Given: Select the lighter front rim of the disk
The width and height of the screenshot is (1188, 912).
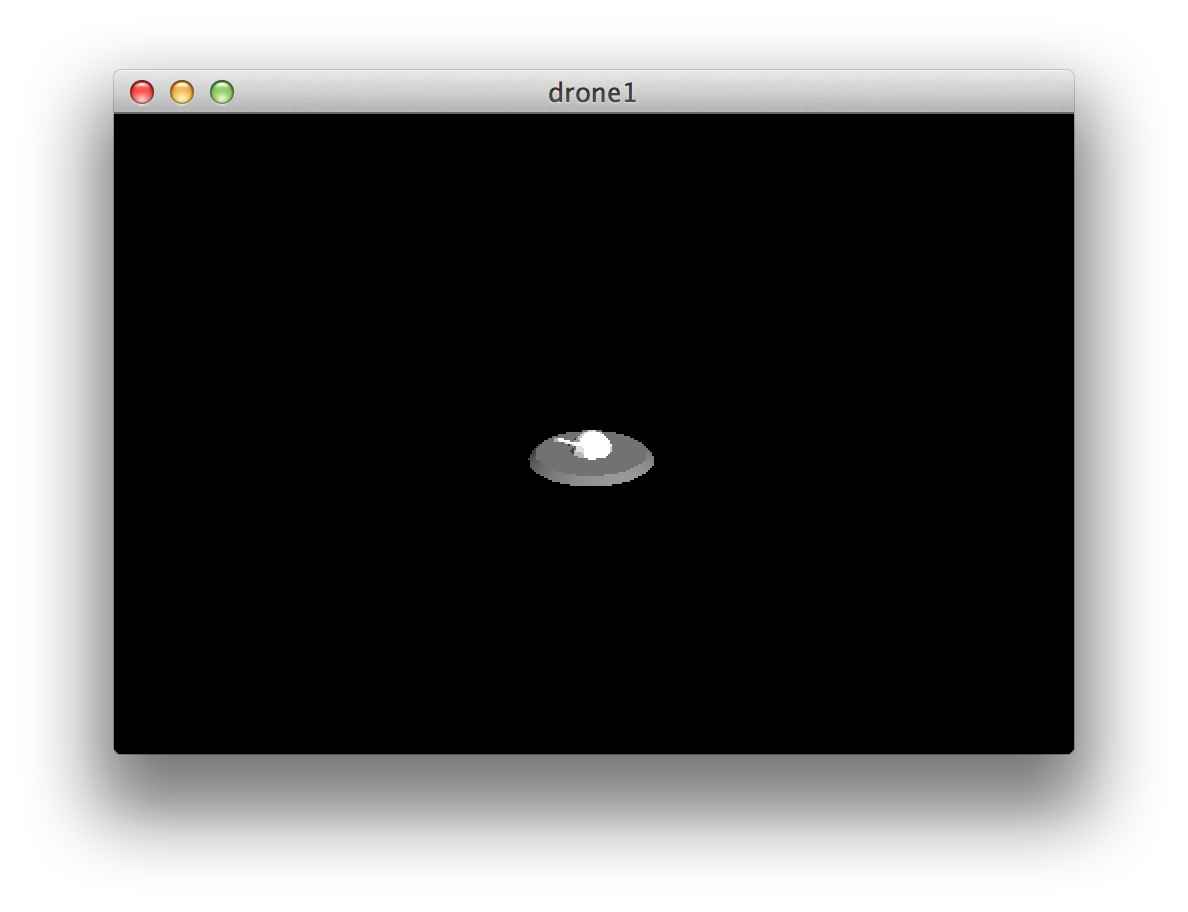Looking at the screenshot, I should point(590,480).
